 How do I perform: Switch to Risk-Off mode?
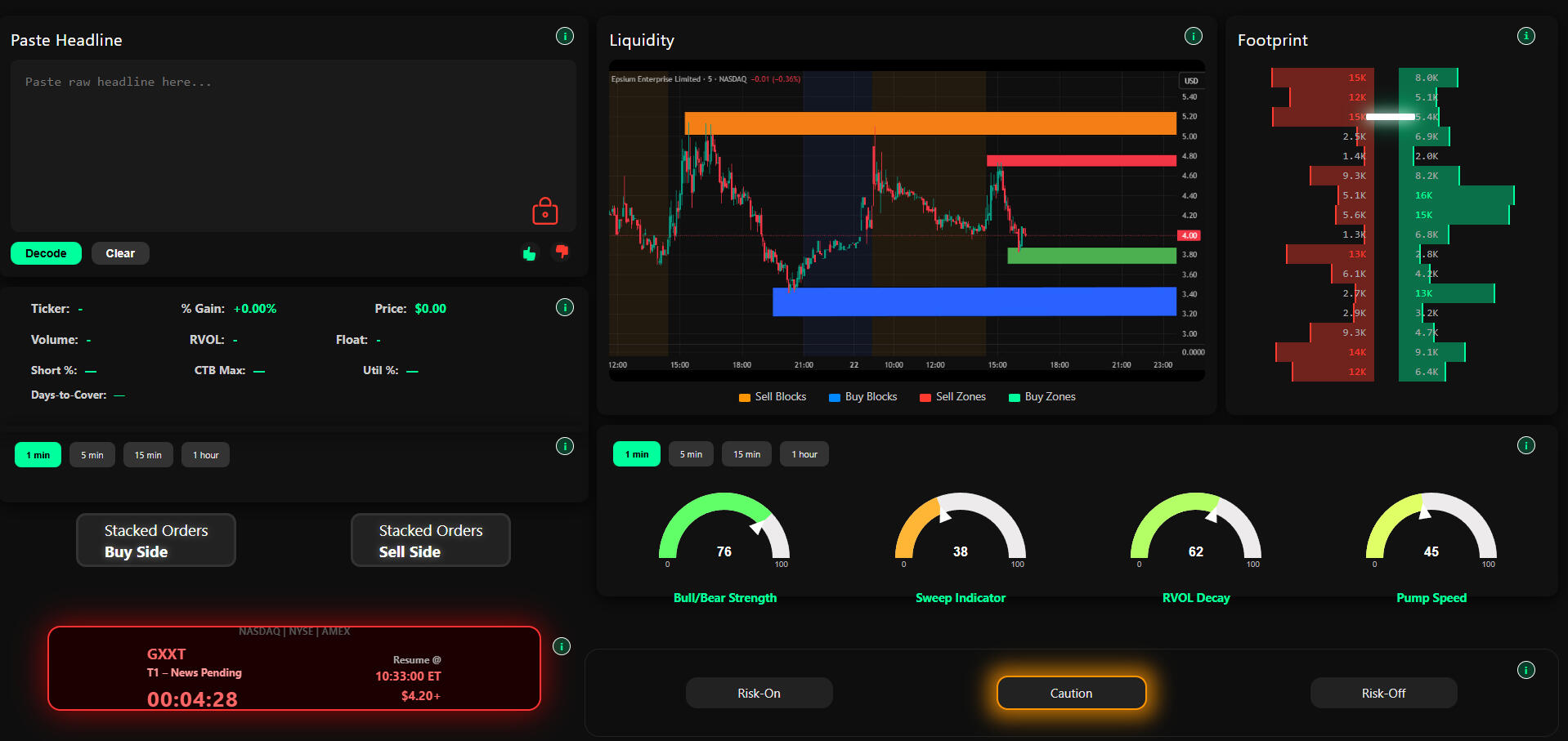point(1383,693)
